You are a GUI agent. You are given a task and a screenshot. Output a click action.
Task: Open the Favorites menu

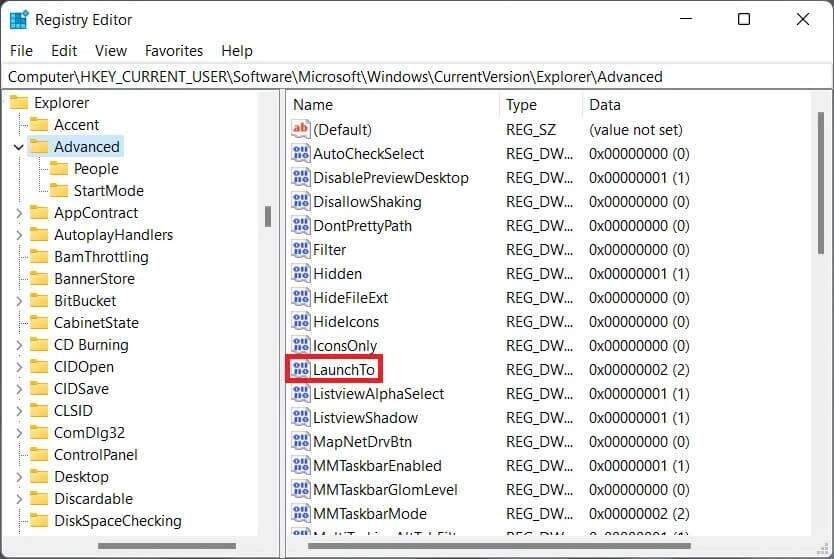point(174,51)
